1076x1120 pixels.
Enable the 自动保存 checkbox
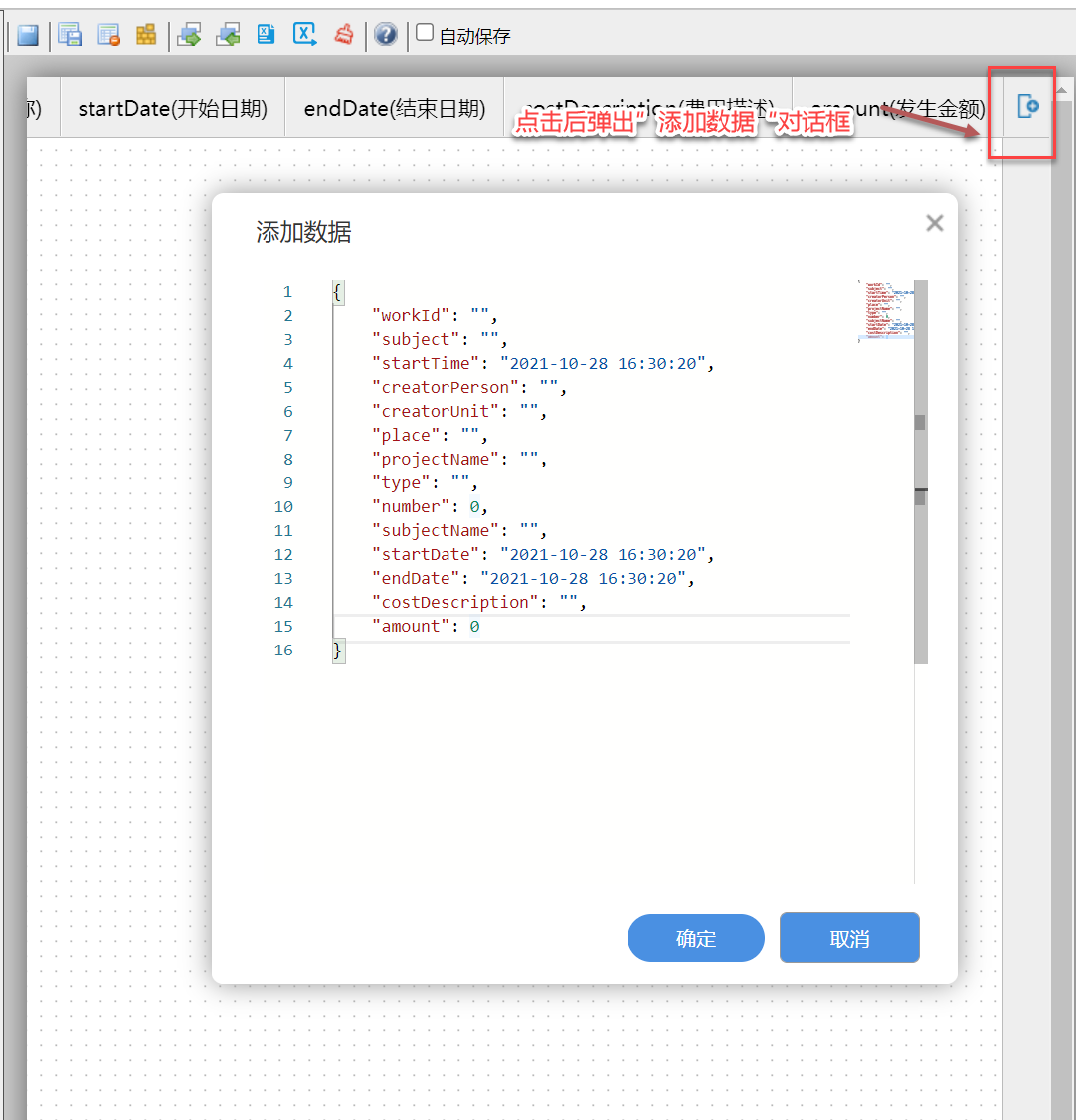(x=425, y=33)
